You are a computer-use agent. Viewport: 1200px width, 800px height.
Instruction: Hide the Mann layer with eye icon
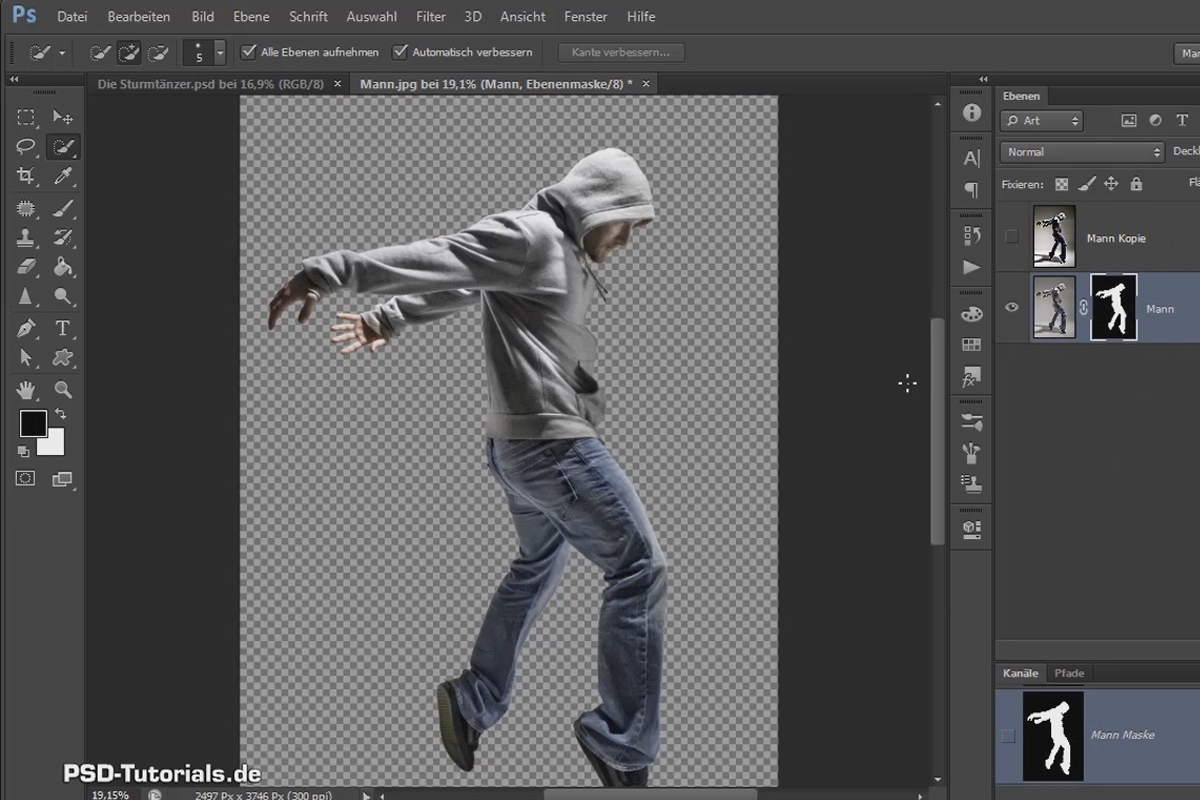pyautogui.click(x=1011, y=308)
